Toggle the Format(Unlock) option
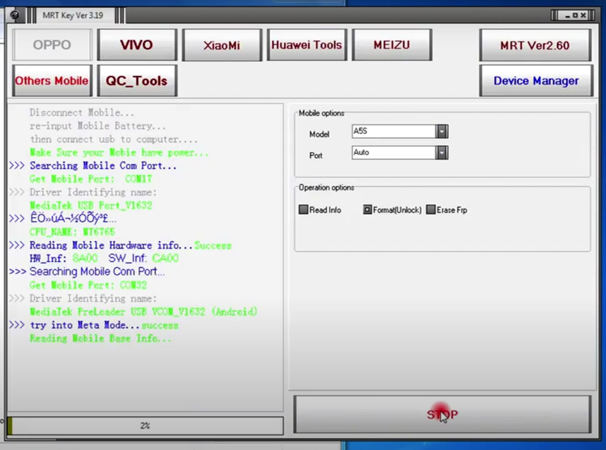The width and height of the screenshot is (606, 450). [367, 210]
